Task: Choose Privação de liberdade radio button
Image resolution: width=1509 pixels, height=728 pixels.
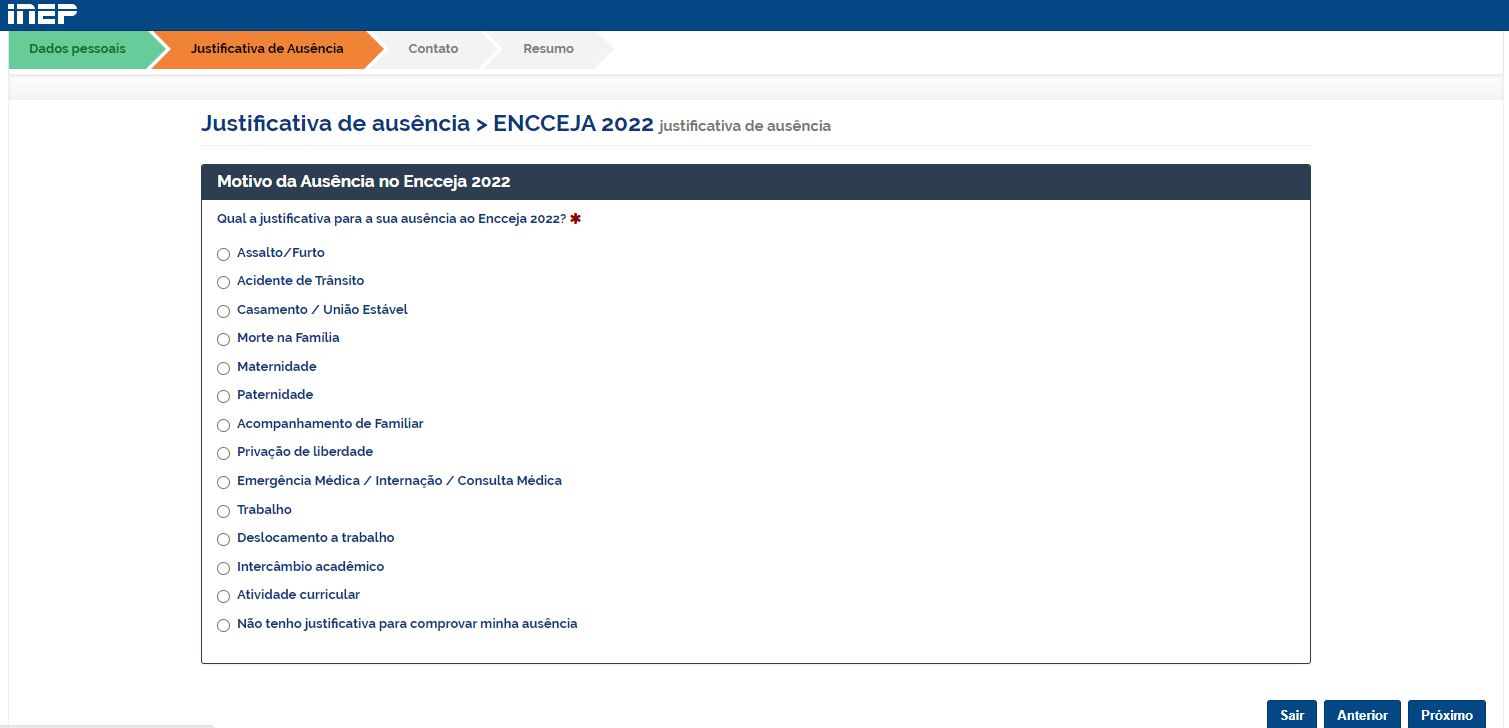Action: click(x=224, y=453)
